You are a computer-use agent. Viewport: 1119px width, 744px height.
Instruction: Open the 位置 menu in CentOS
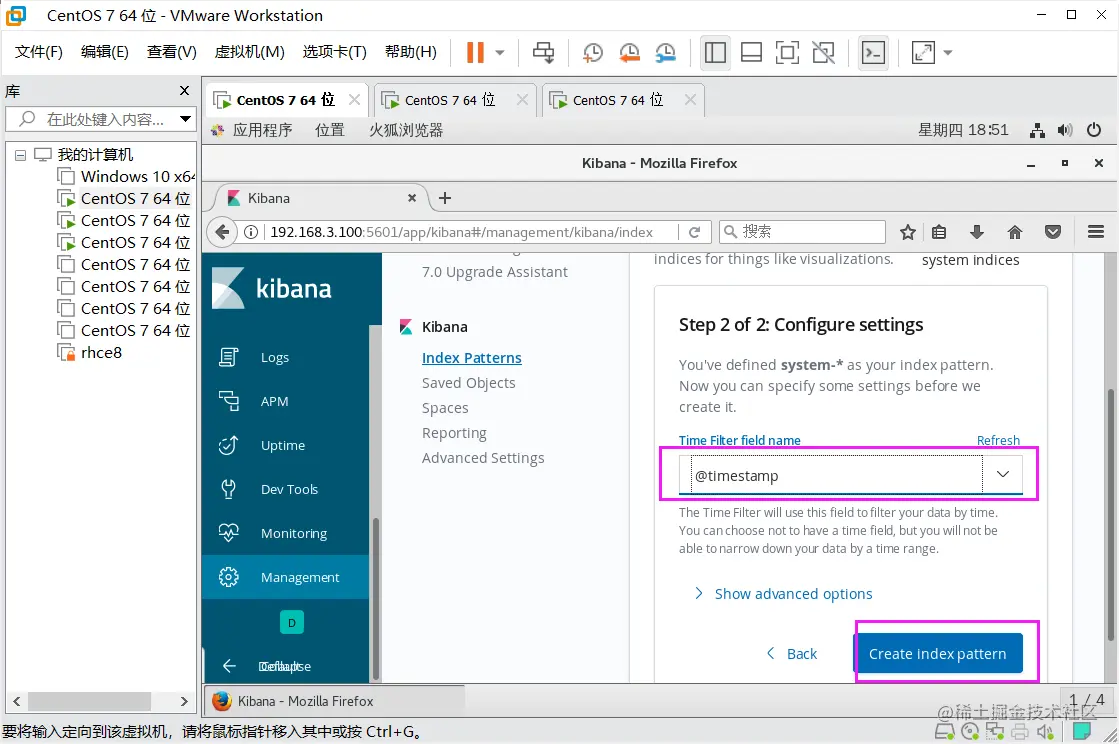[x=330, y=130]
